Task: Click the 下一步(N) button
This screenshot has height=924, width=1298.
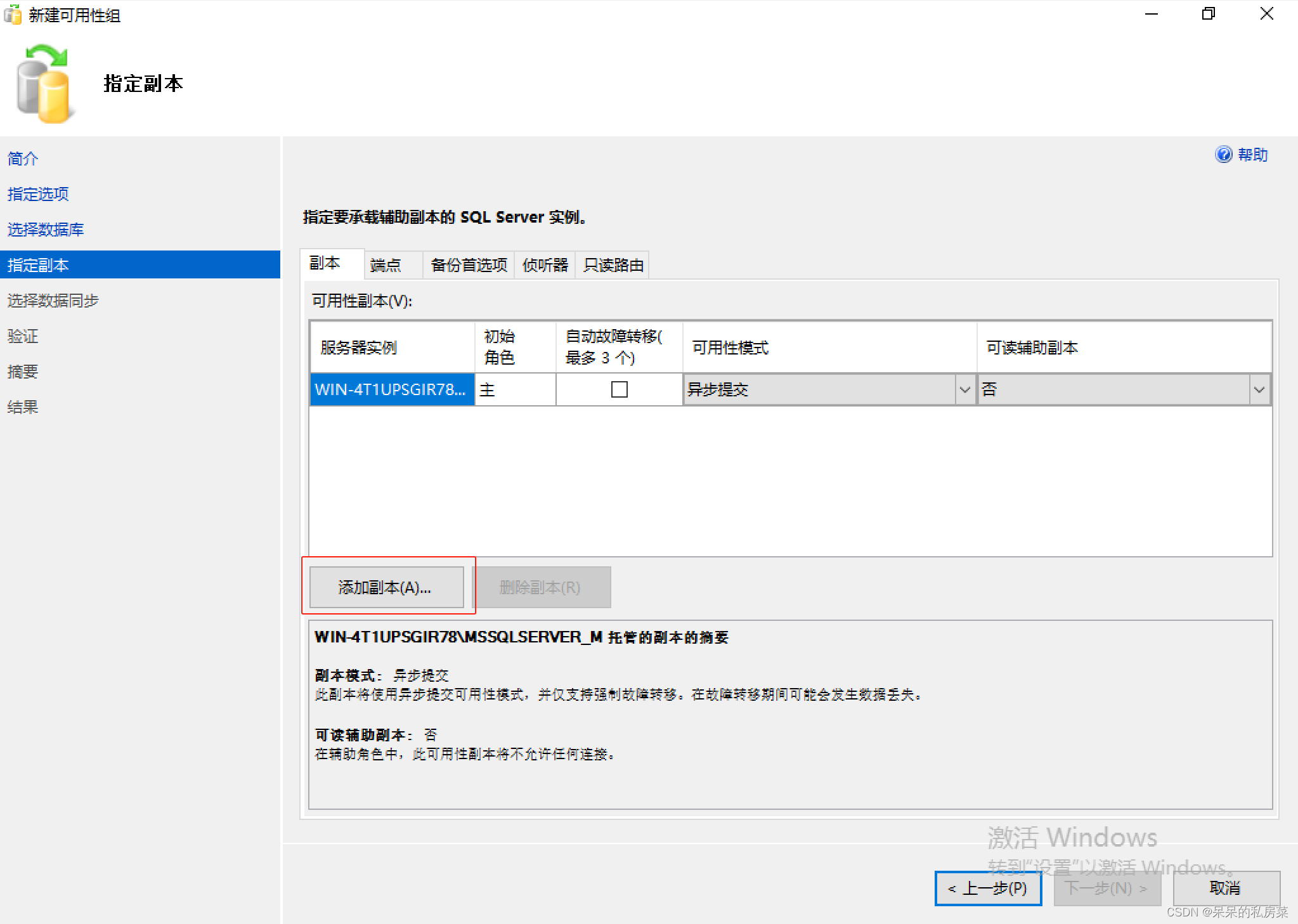Action: coord(1107,888)
